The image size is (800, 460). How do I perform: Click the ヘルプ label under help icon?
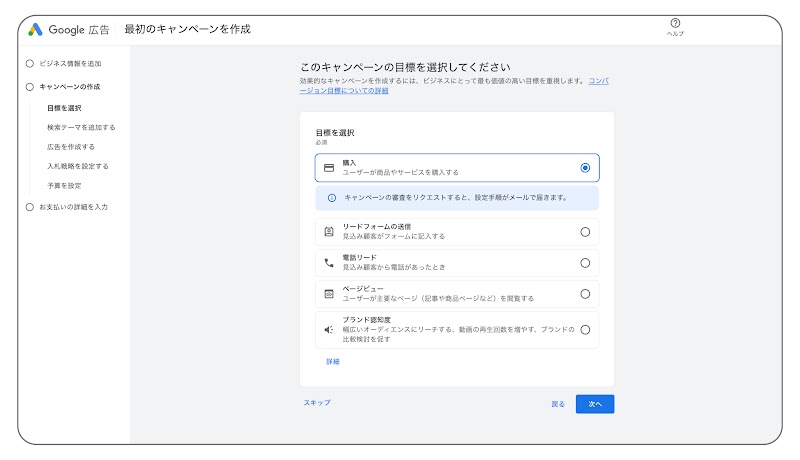pyautogui.click(x=675, y=34)
